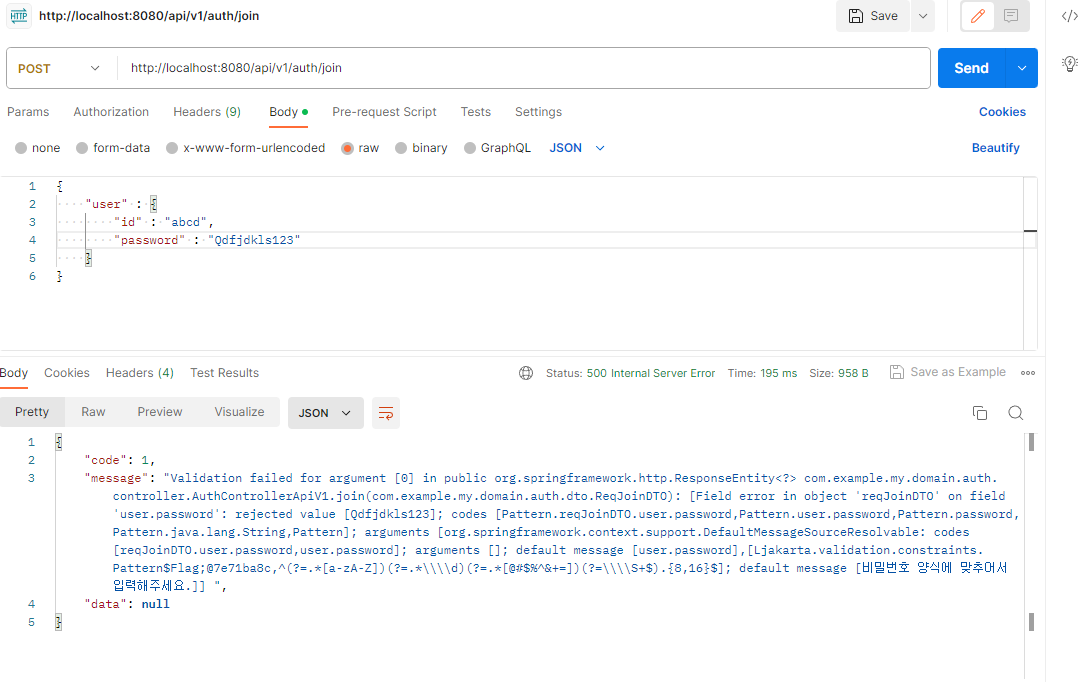Copy the response body

tap(980, 412)
